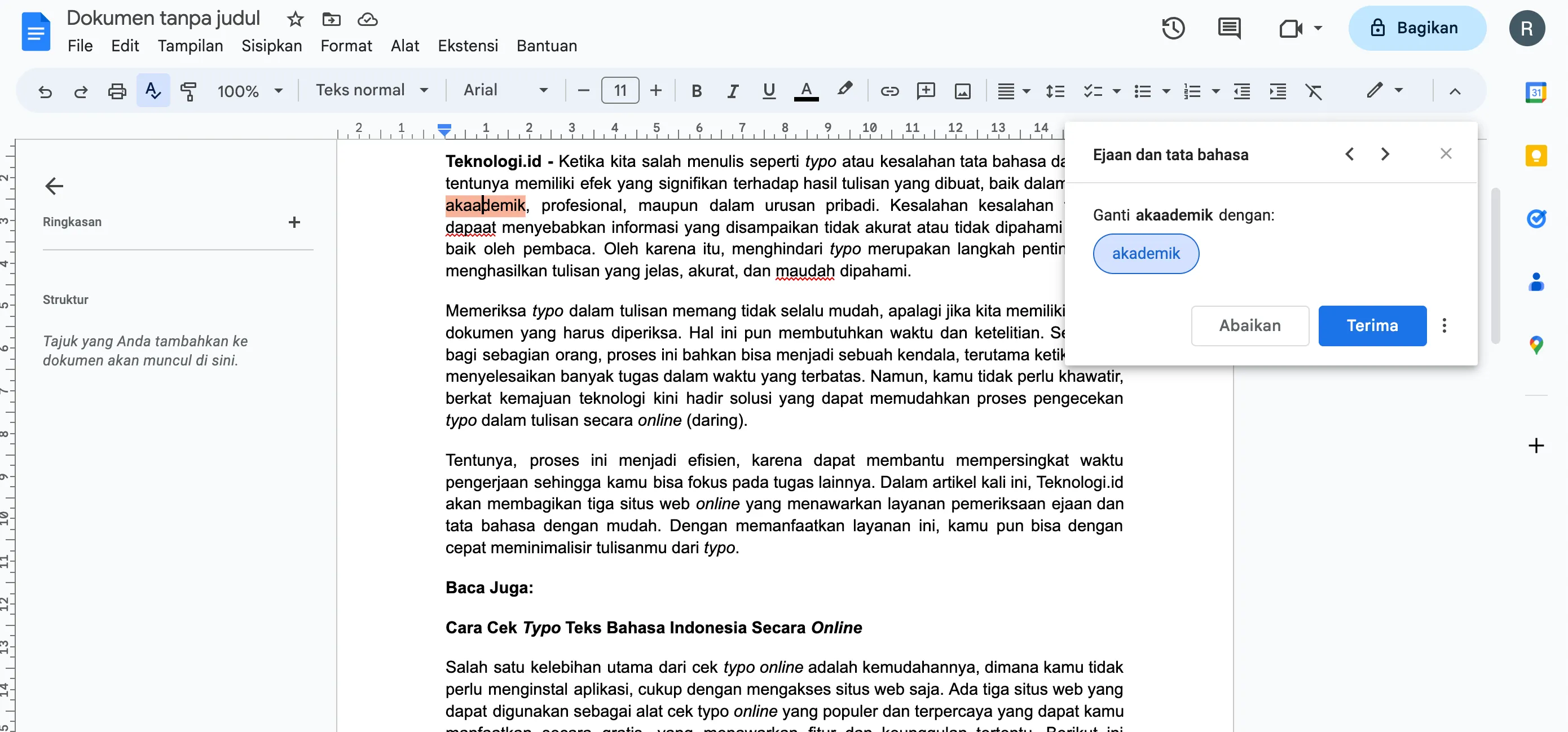Click the insert image toolbar icon
This screenshot has height=732, width=1568.
(x=962, y=91)
